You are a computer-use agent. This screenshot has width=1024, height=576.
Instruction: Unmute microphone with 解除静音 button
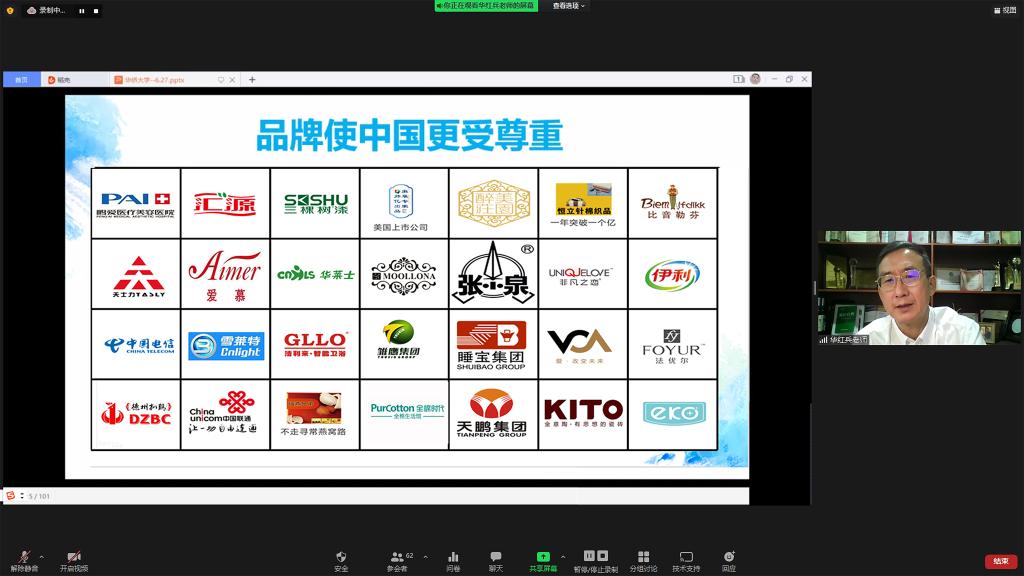pyautogui.click(x=24, y=560)
